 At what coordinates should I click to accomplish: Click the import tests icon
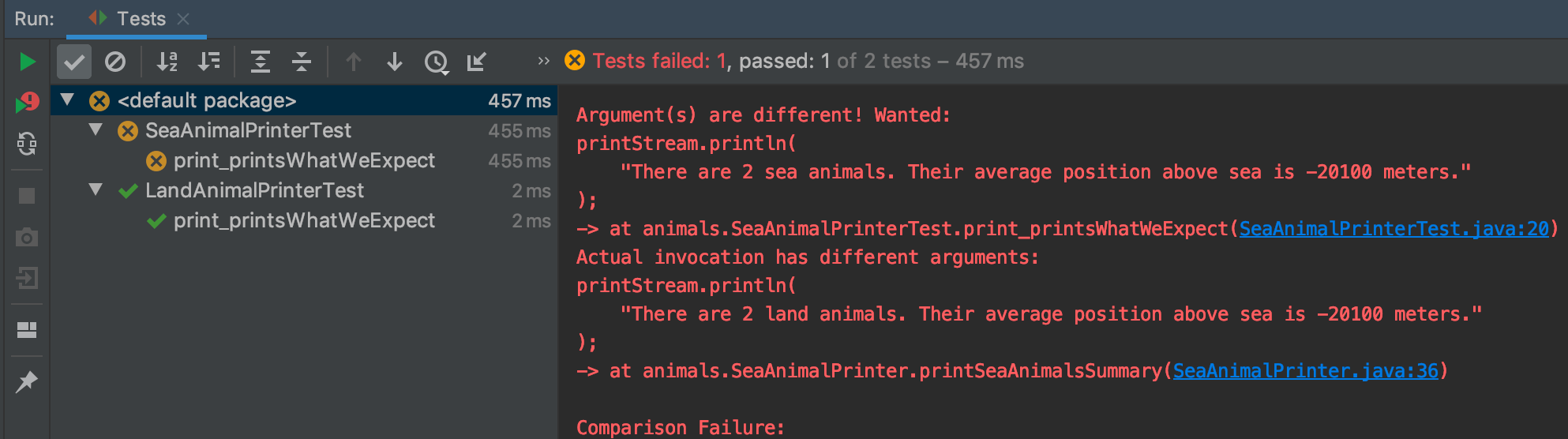click(477, 62)
